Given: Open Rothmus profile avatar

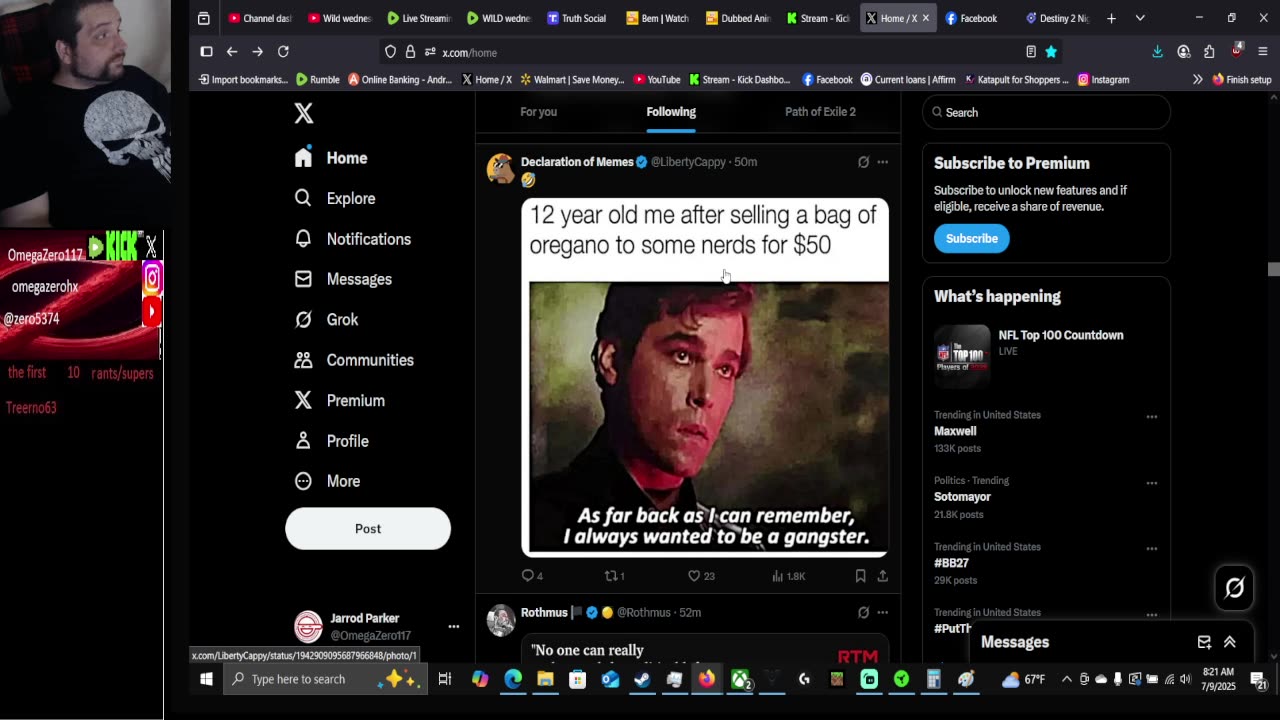Looking at the screenshot, I should (x=500, y=620).
